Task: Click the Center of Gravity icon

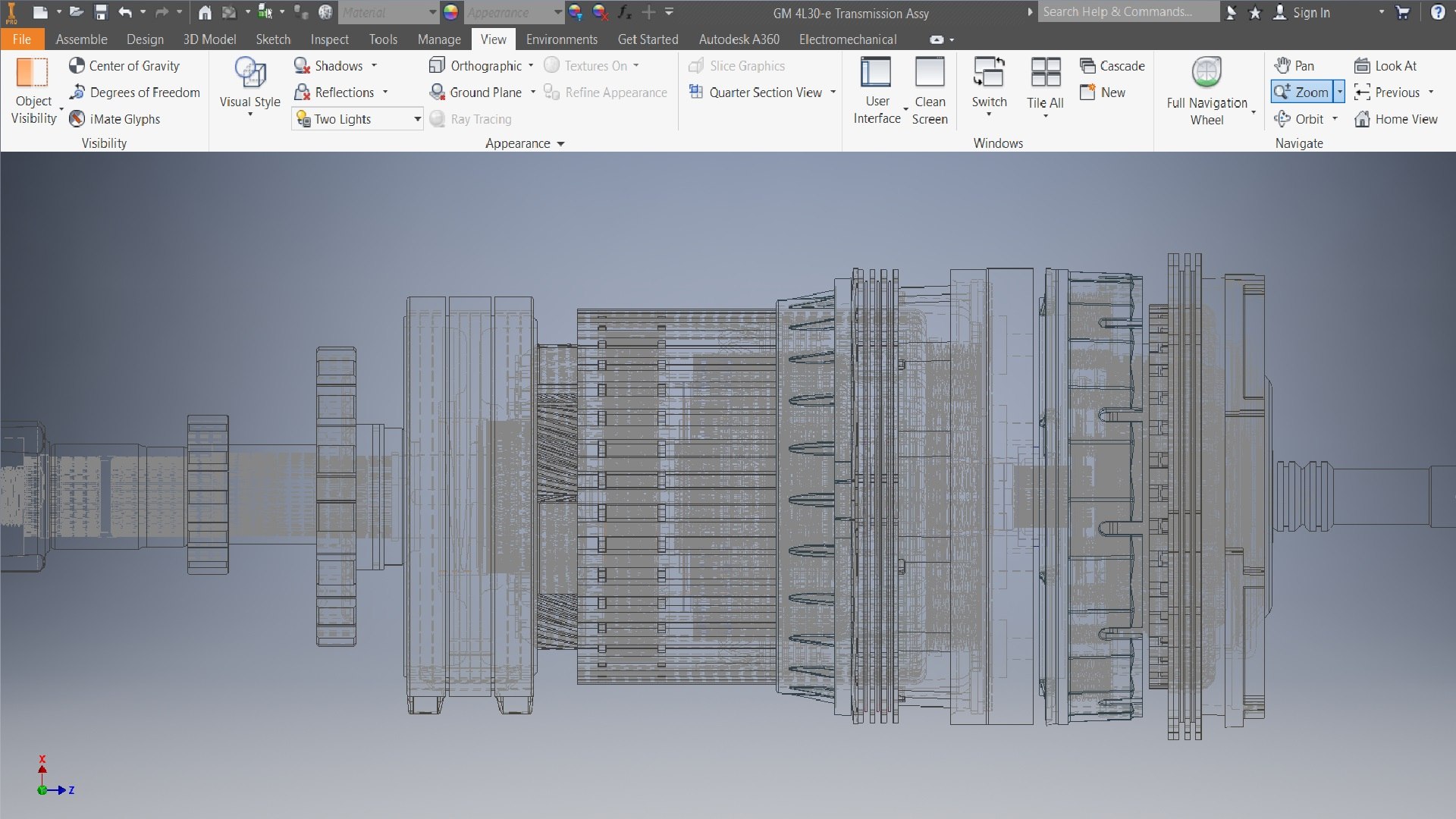Action: coord(77,66)
